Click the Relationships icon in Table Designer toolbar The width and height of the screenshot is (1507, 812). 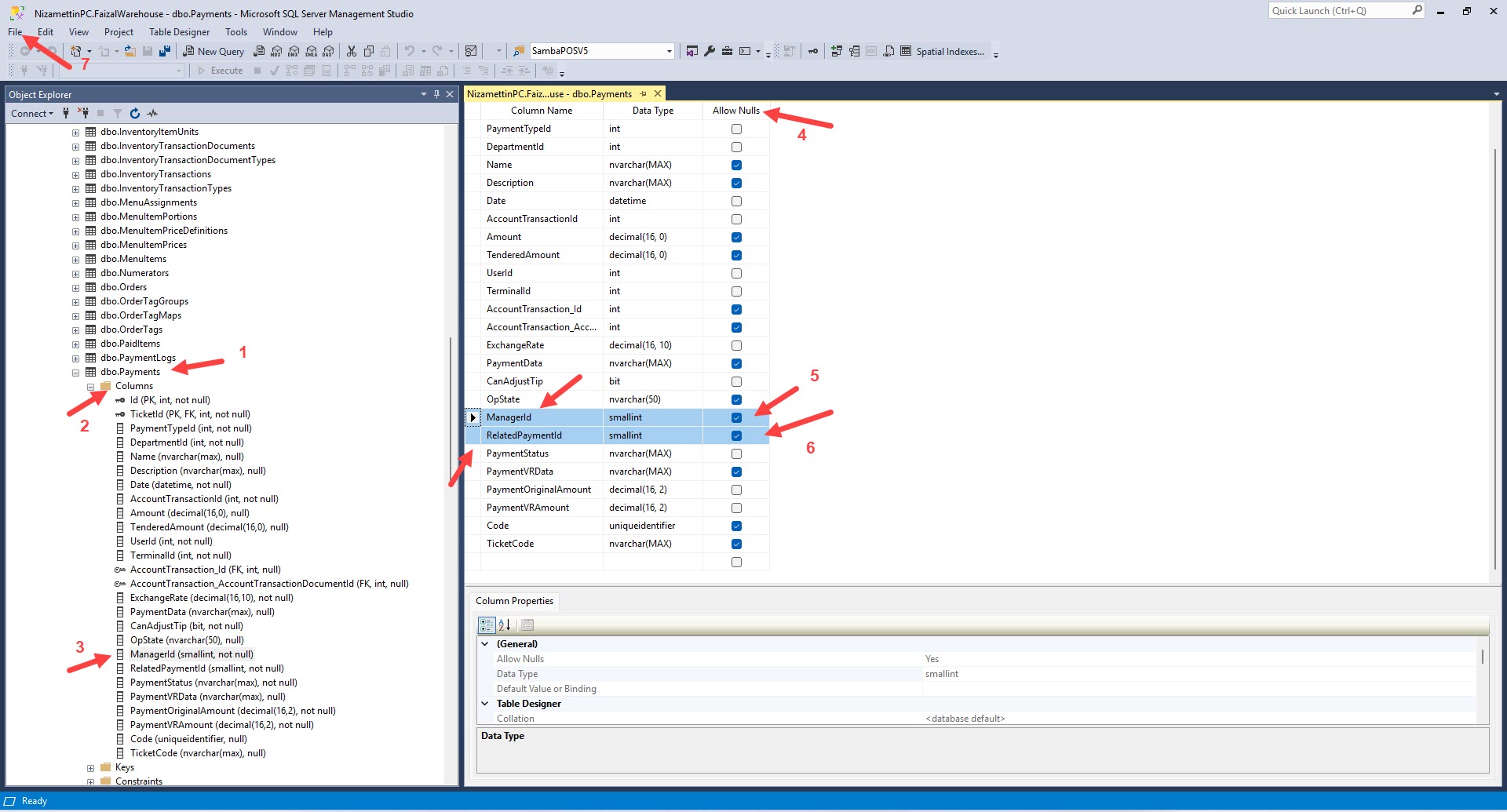(x=837, y=52)
